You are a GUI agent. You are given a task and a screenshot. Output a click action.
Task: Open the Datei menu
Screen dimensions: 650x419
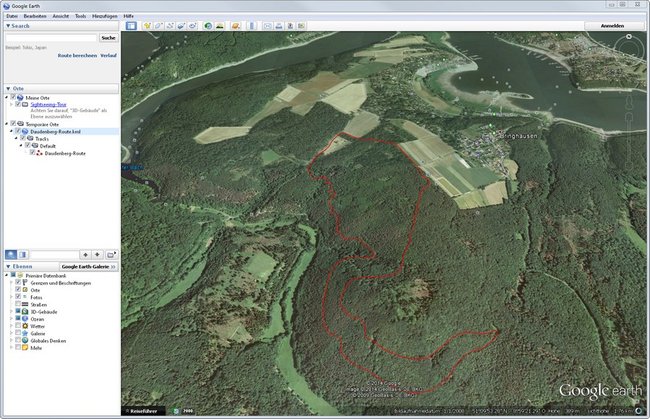coord(12,16)
